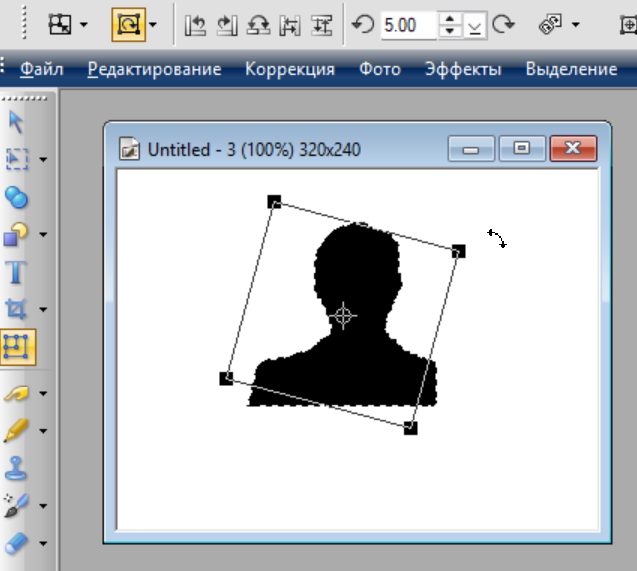
Task: Open the Файл menu
Action: (42, 69)
